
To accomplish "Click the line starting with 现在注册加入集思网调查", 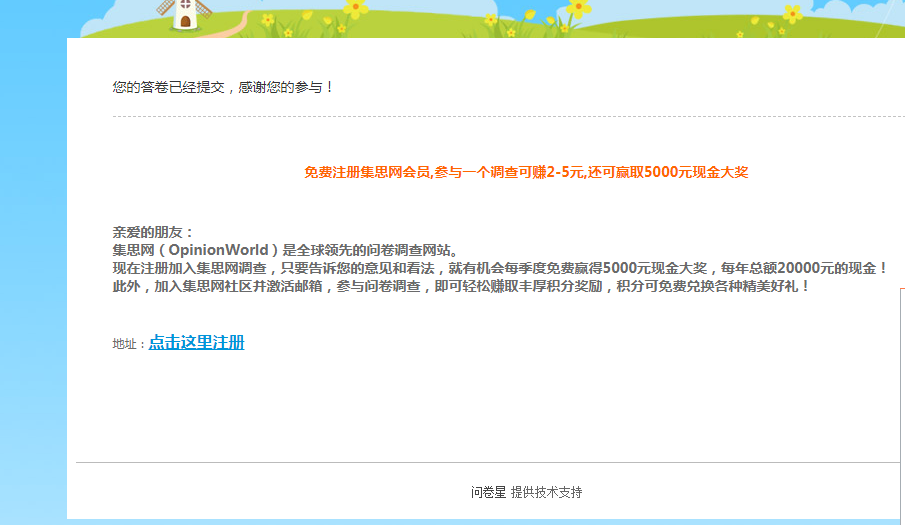I will (499, 268).
